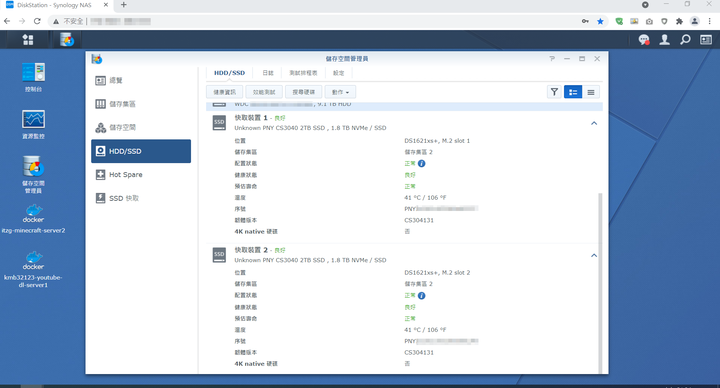Viewport: 720px width, 388px height.
Task: Select 總覽 in sidebar
Action: click(141, 80)
